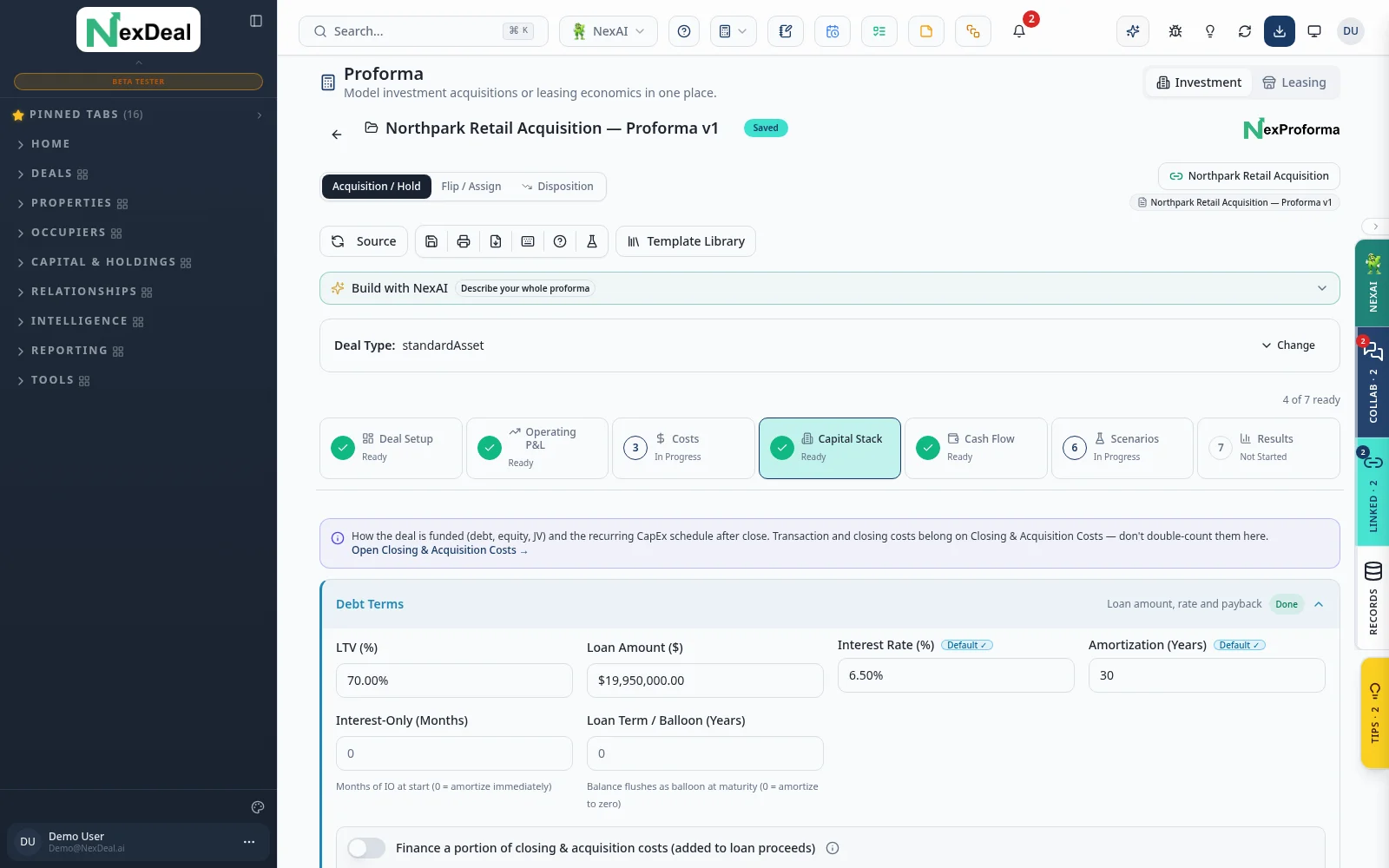Expand Pinned Tabs in the sidebar
Image resolution: width=1389 pixels, height=868 pixels.
(x=139, y=115)
